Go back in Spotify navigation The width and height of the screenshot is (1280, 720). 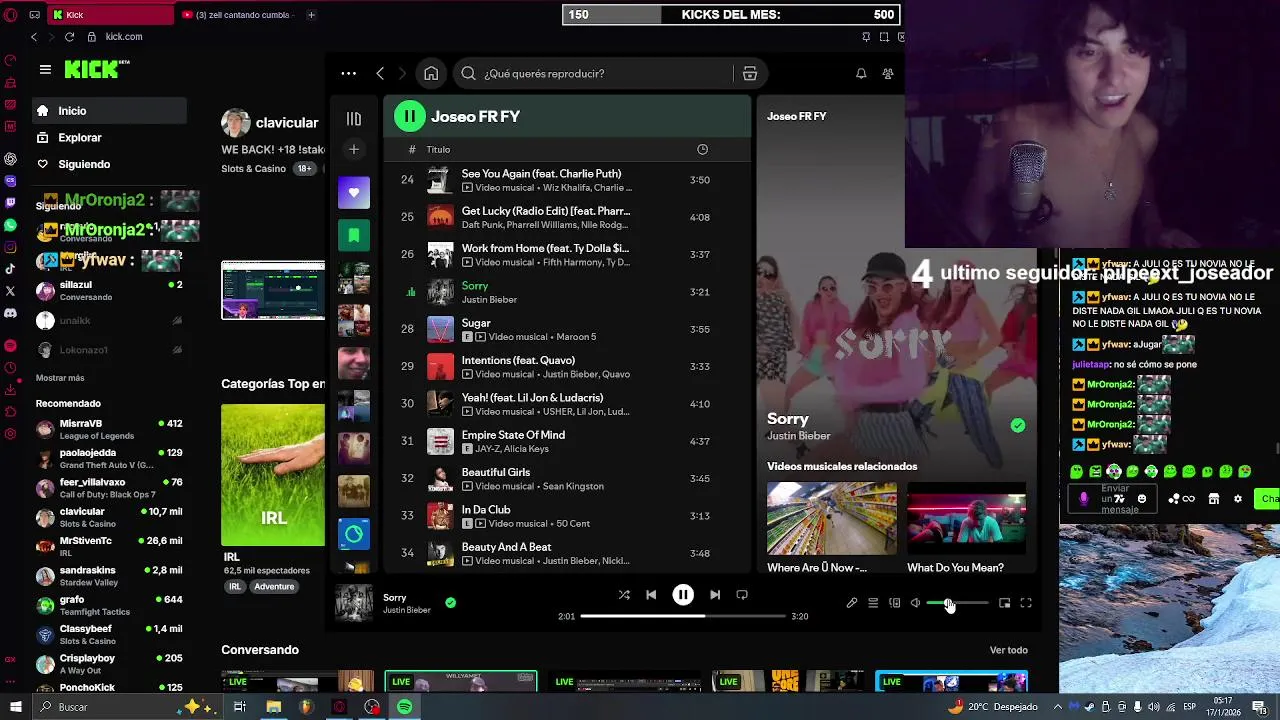tap(380, 73)
